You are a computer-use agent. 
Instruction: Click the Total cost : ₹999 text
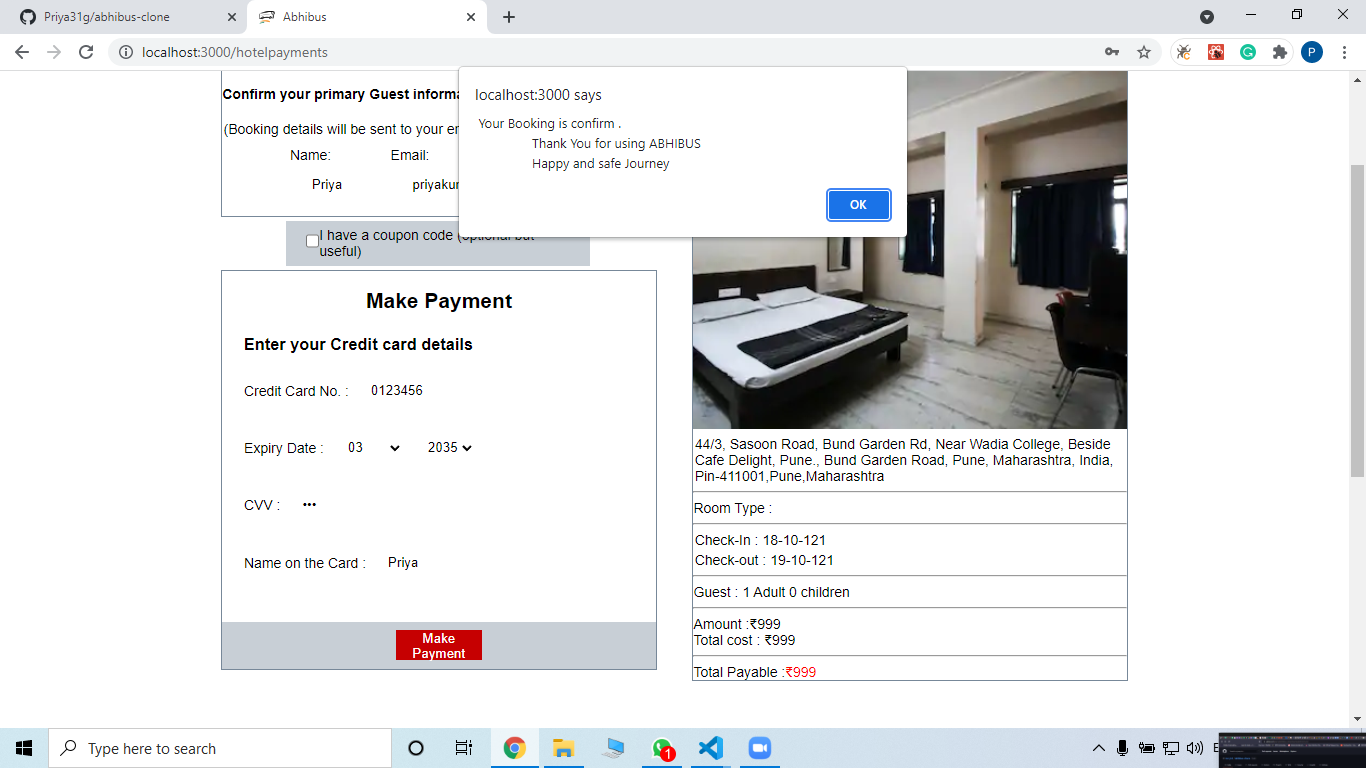pos(745,640)
